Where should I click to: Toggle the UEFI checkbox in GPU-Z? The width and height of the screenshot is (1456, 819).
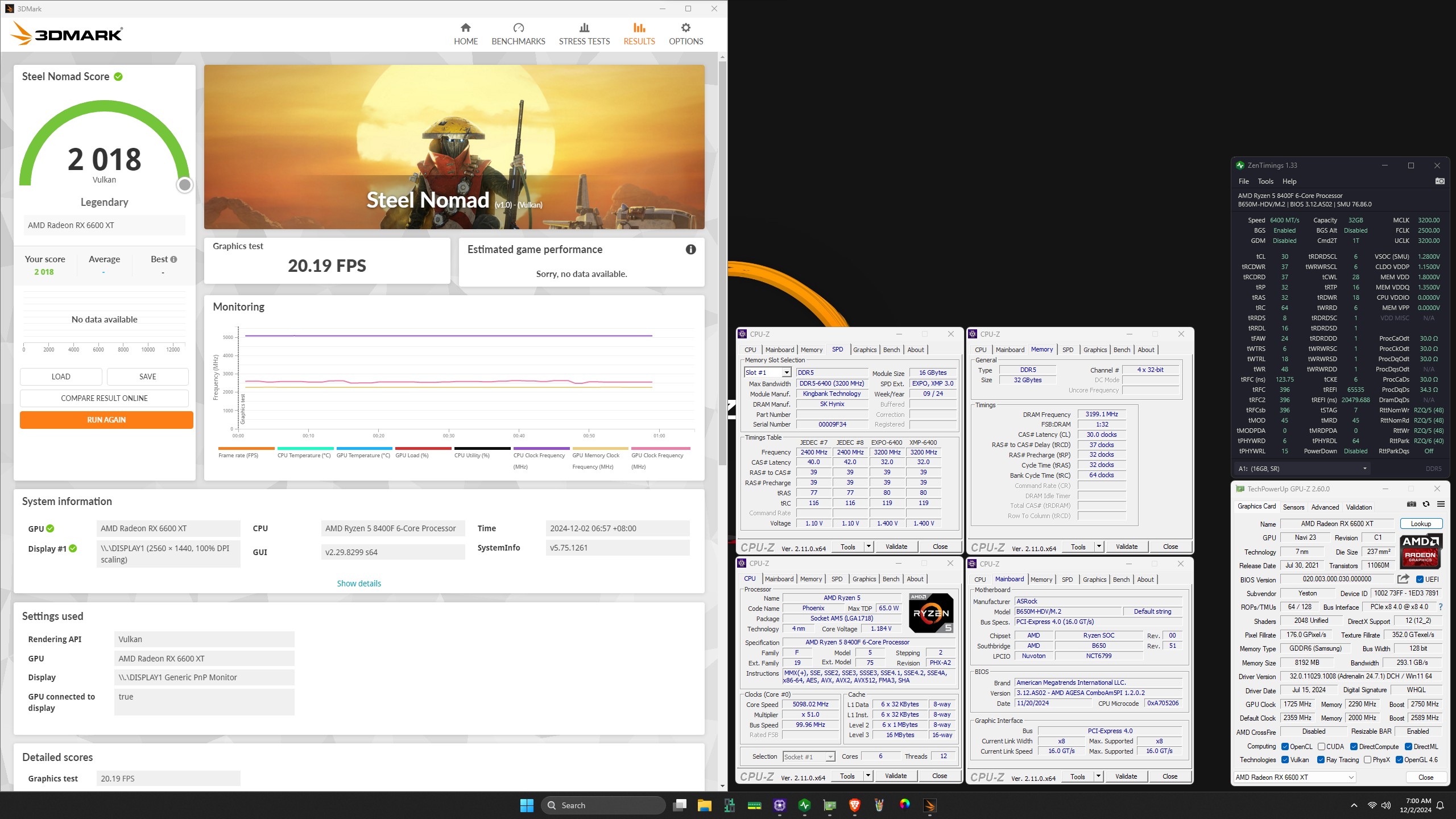click(1420, 579)
